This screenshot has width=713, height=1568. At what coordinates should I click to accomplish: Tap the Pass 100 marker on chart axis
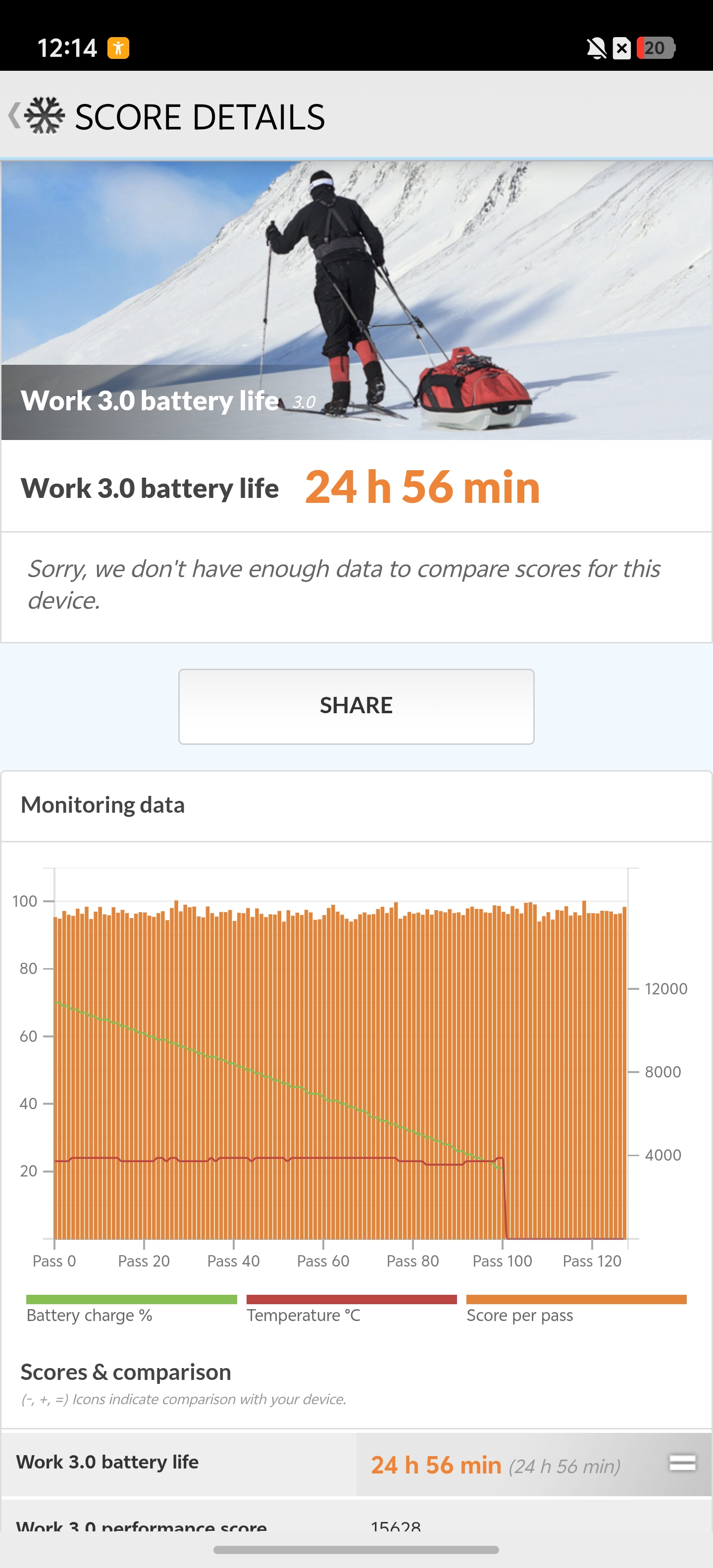point(503,1261)
